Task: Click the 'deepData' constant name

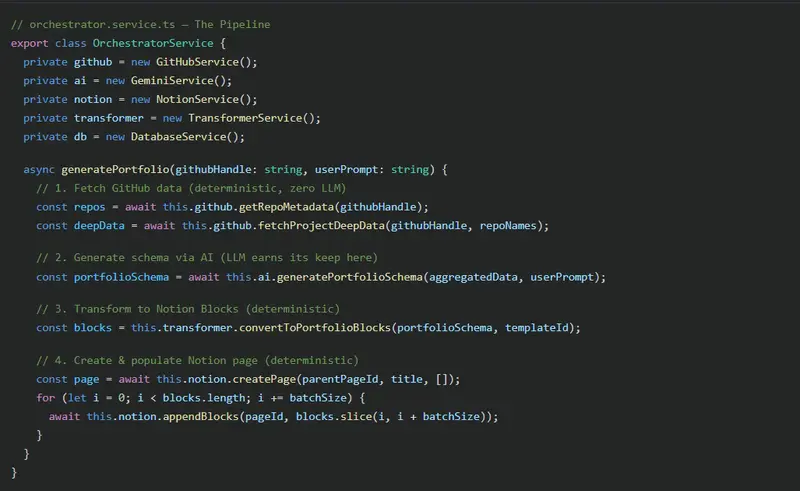Action: (x=99, y=226)
